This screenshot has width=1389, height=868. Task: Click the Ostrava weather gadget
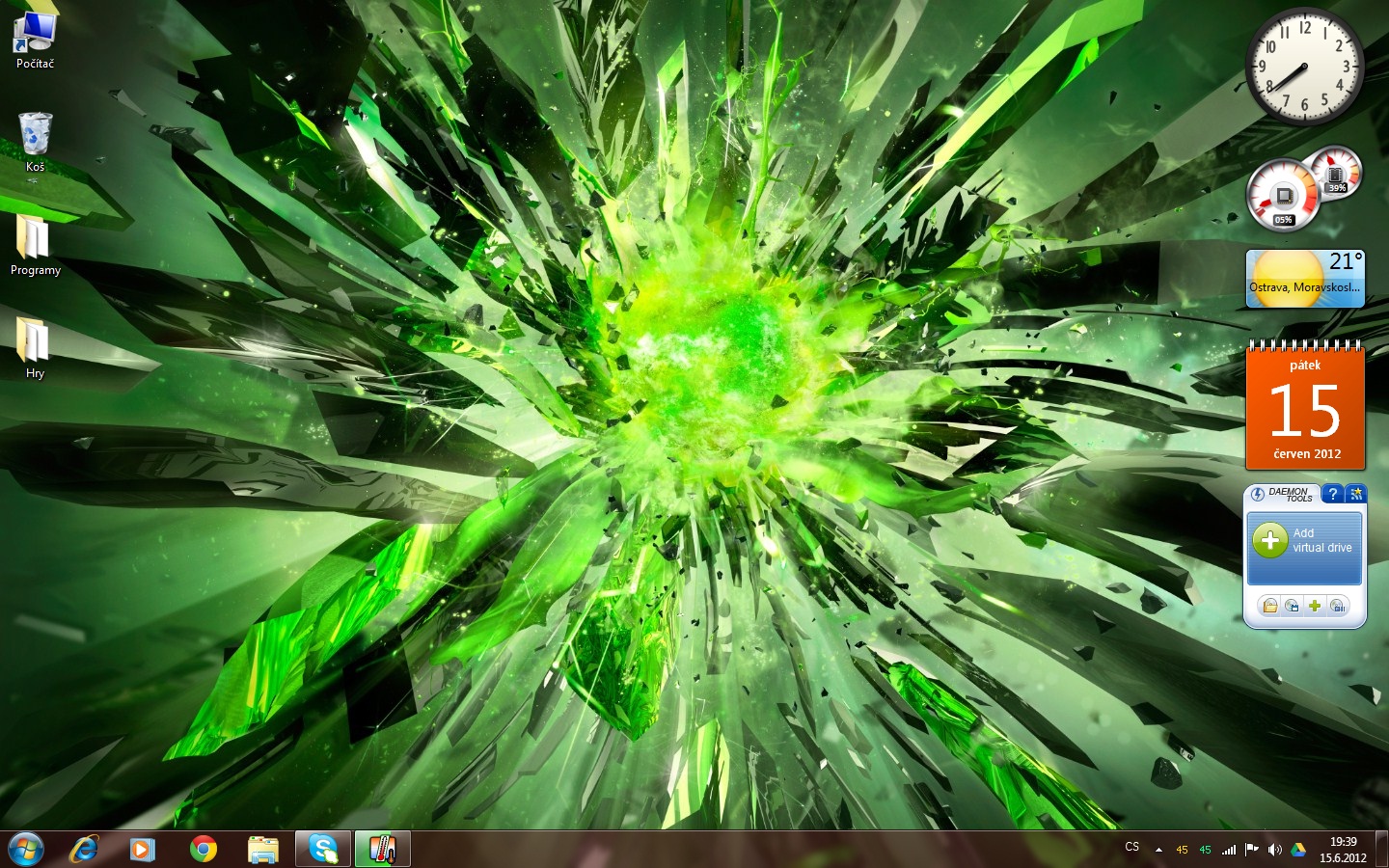click(x=1305, y=279)
